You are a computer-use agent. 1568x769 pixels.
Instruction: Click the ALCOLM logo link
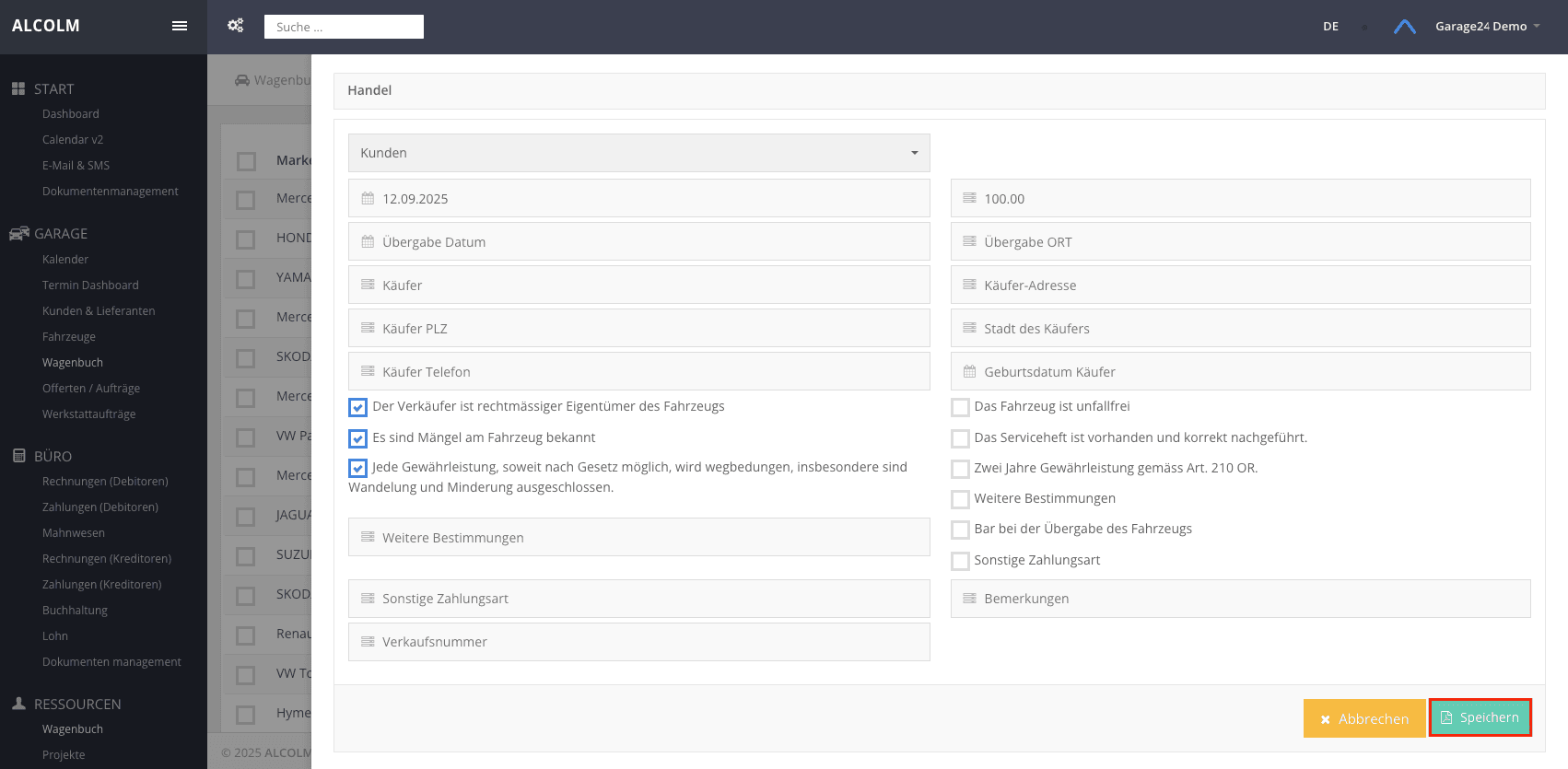[46, 26]
